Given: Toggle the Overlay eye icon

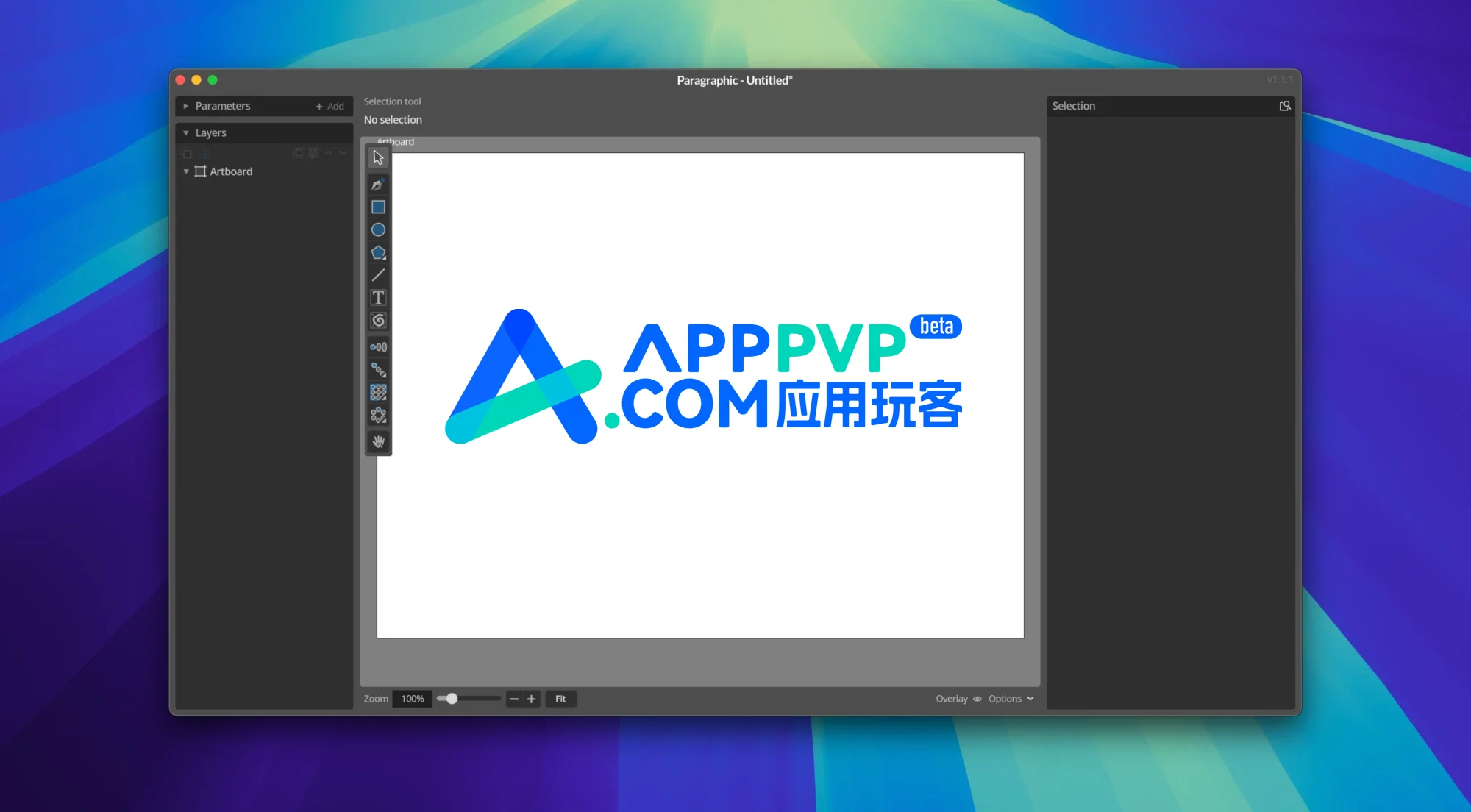Looking at the screenshot, I should click(977, 699).
